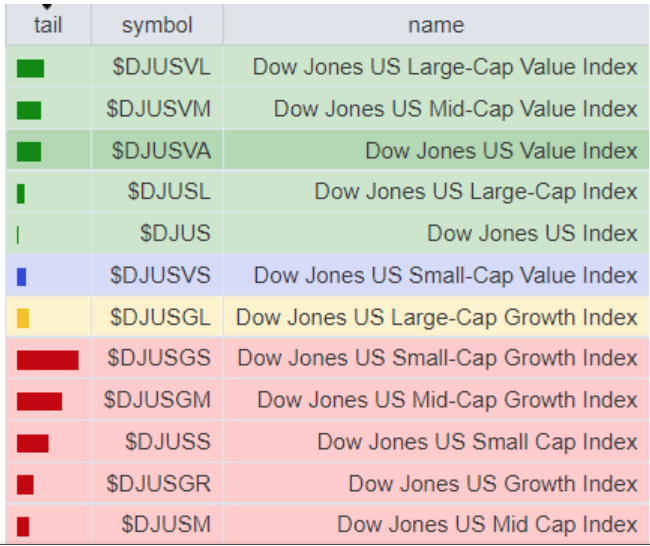The width and height of the screenshot is (650, 546).
Task: Click the name column header
Action: pos(436,24)
